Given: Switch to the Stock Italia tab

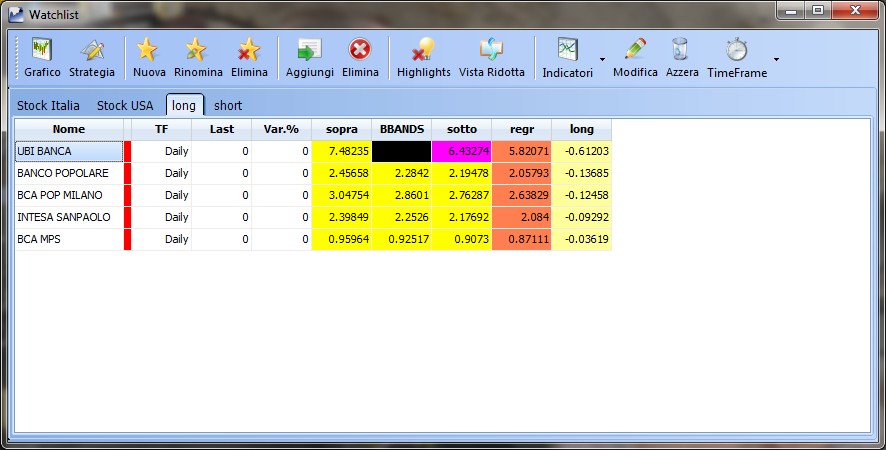Looking at the screenshot, I should tap(48, 106).
